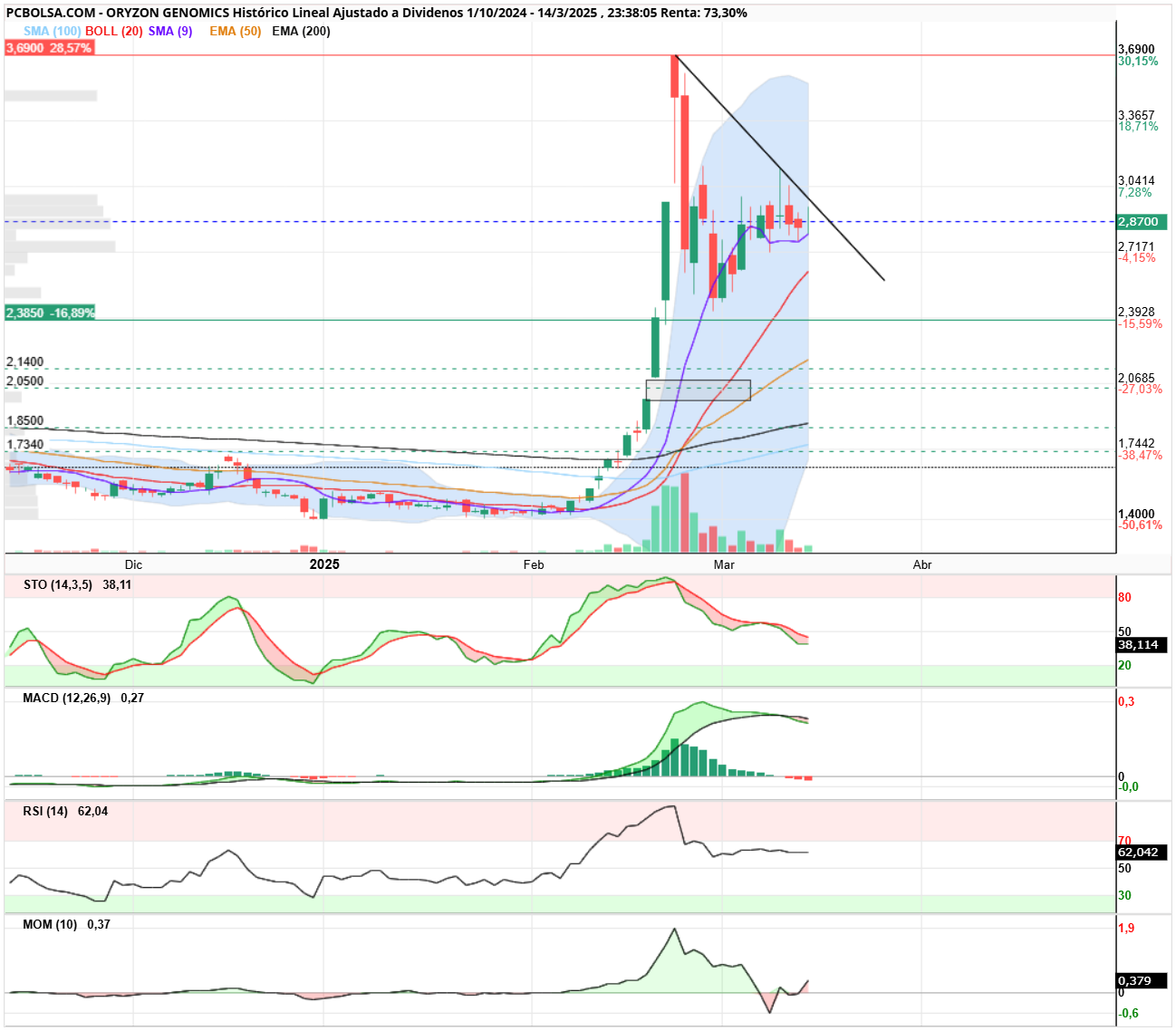Click the 3,0414 price axis value
This screenshot has height=1031, width=1176.
1137,181
